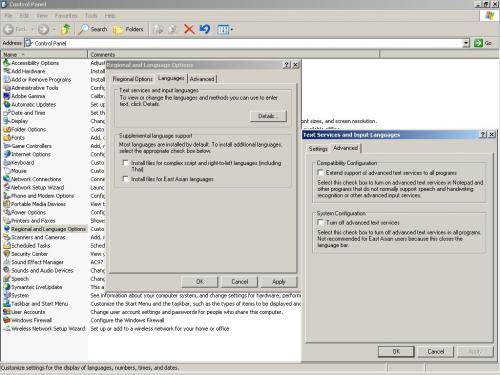
Task: Sort by the Name column header
Action: [44, 54]
